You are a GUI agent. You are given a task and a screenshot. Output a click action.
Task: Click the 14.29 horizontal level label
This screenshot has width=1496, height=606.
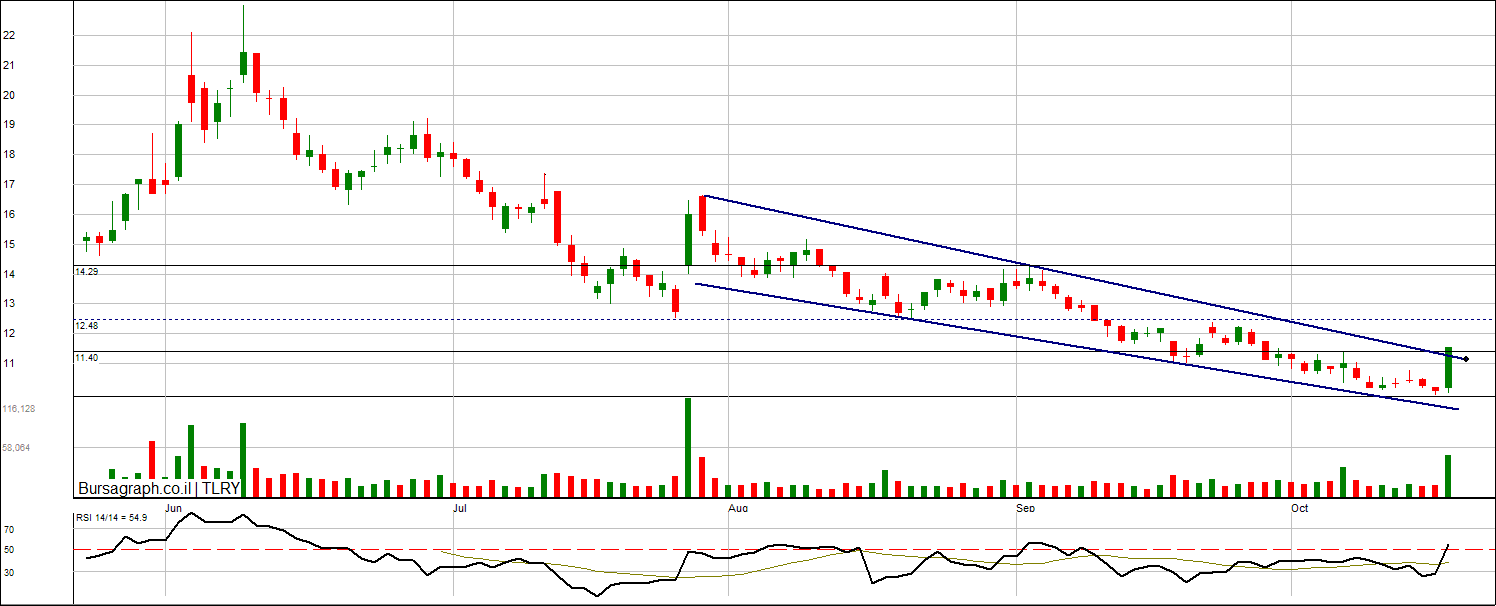[x=88, y=272]
